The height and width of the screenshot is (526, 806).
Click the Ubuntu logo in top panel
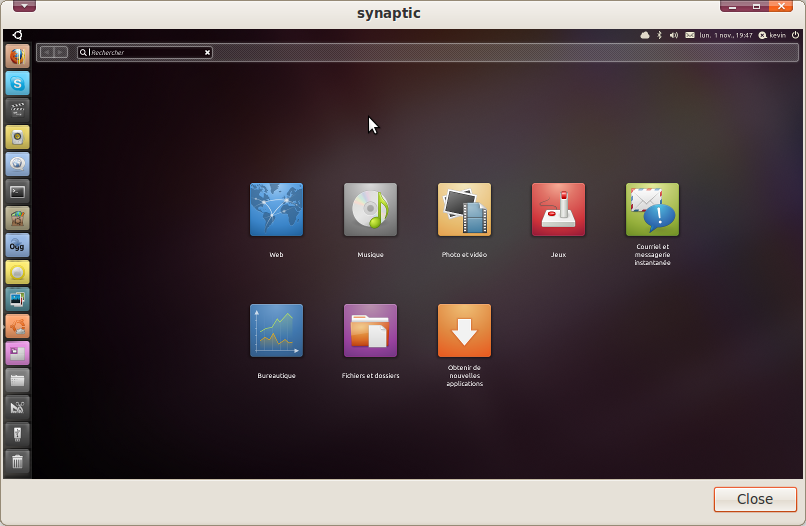[x=17, y=35]
